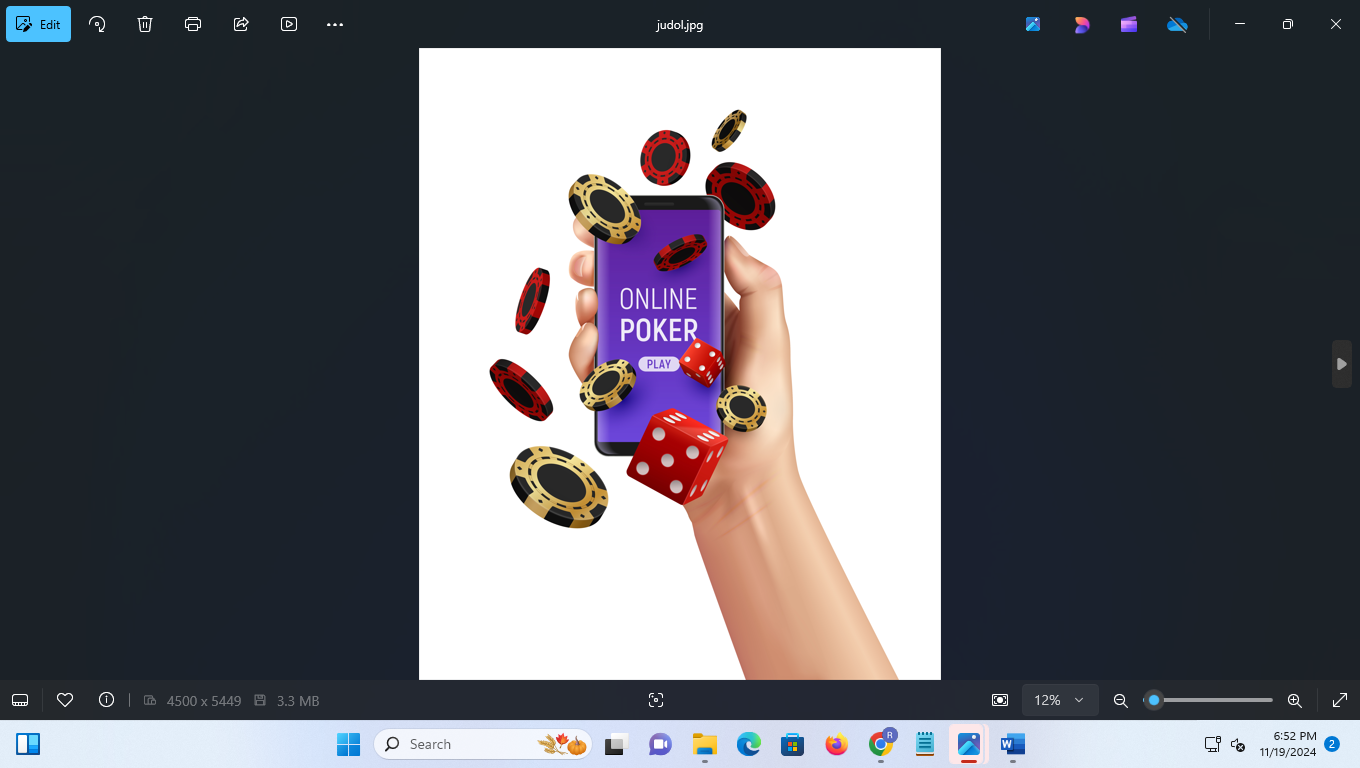
Task: Rotate the image
Action: (x=96, y=23)
